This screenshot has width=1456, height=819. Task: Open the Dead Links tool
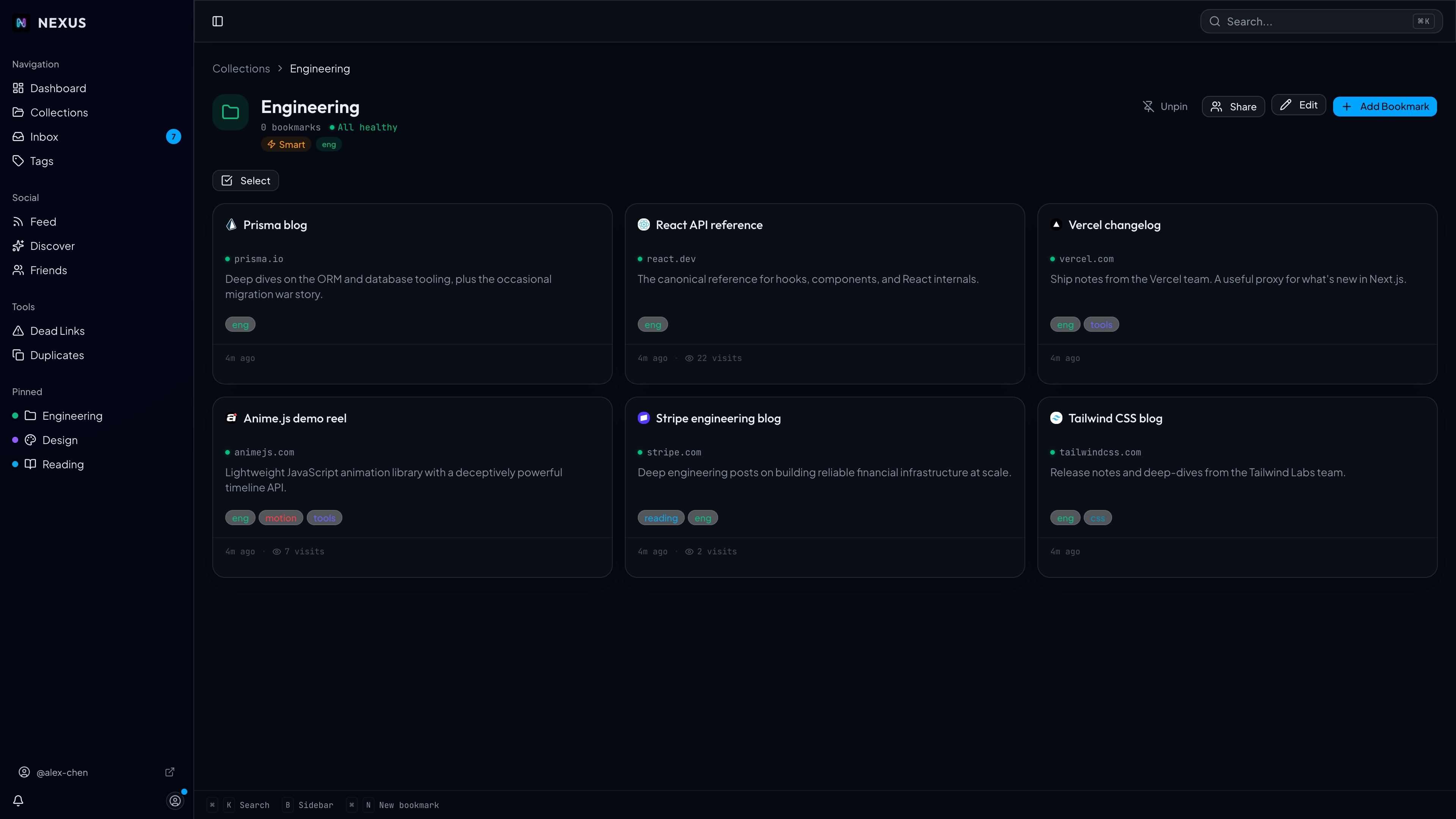pyautogui.click(x=97, y=331)
